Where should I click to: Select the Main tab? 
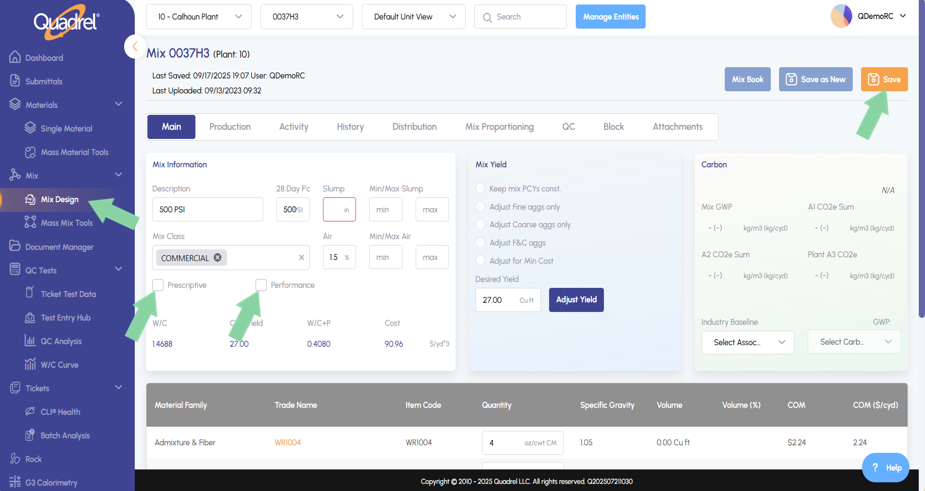[171, 127]
